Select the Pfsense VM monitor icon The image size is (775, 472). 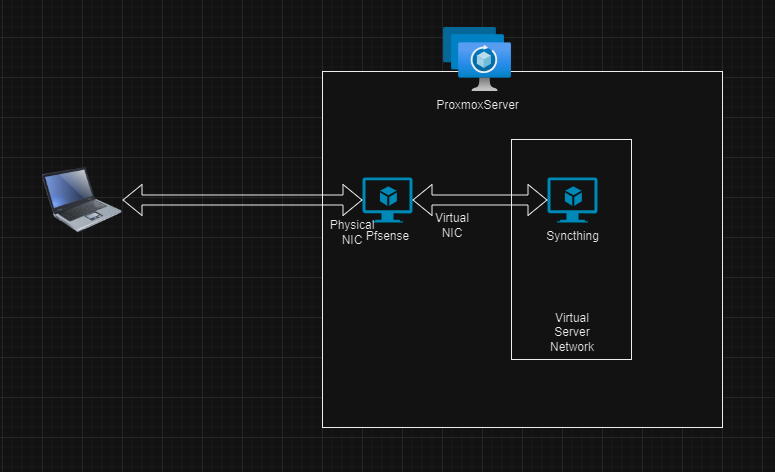tap(388, 200)
